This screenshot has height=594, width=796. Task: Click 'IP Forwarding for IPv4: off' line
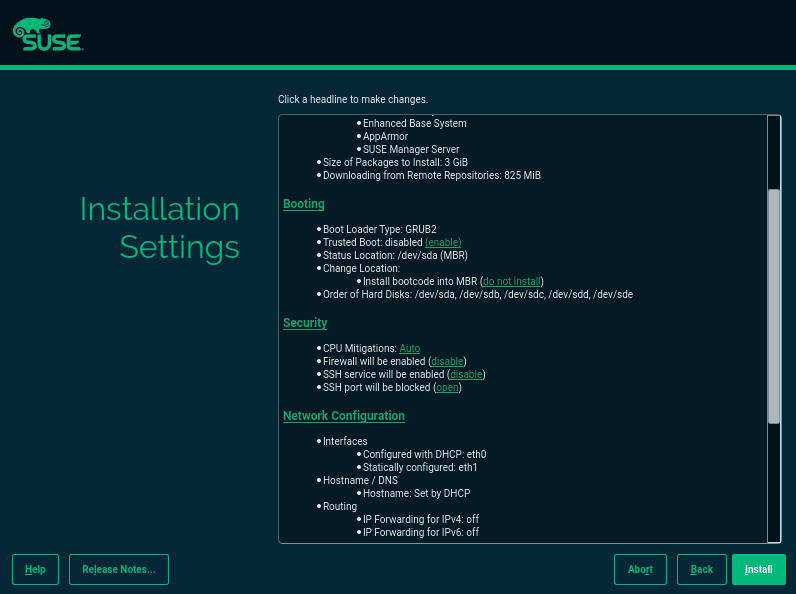pos(421,519)
